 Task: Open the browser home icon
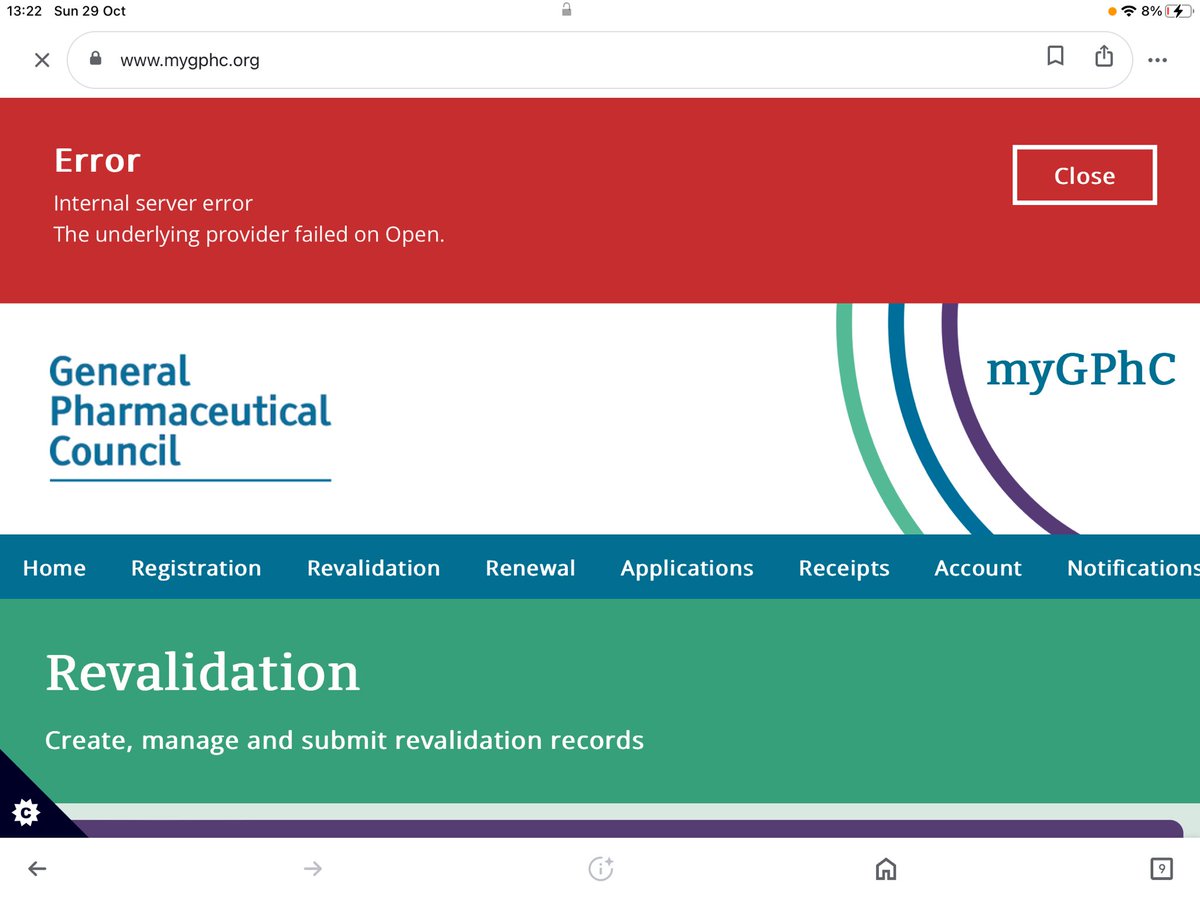tap(886, 869)
